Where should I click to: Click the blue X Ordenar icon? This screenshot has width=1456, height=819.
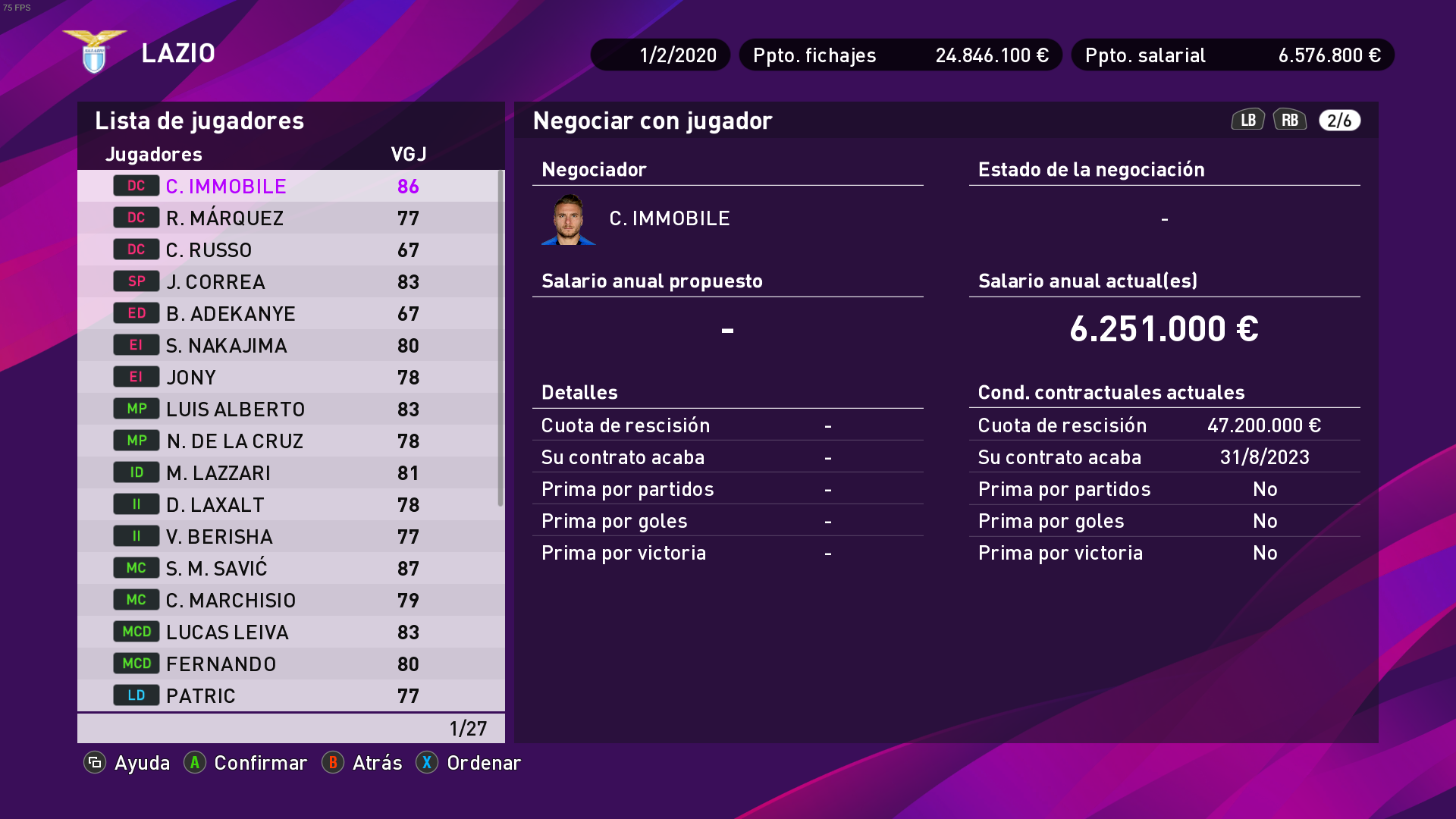click(x=427, y=762)
